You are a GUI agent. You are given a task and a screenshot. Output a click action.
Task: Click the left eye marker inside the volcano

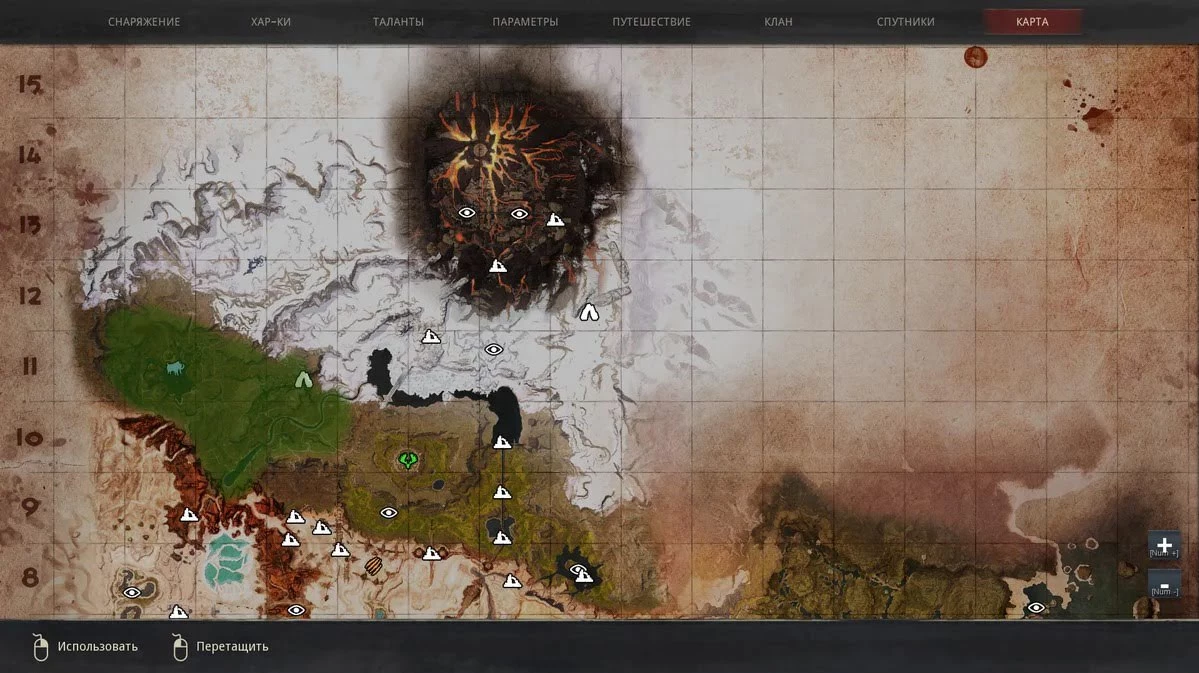pyautogui.click(x=466, y=212)
